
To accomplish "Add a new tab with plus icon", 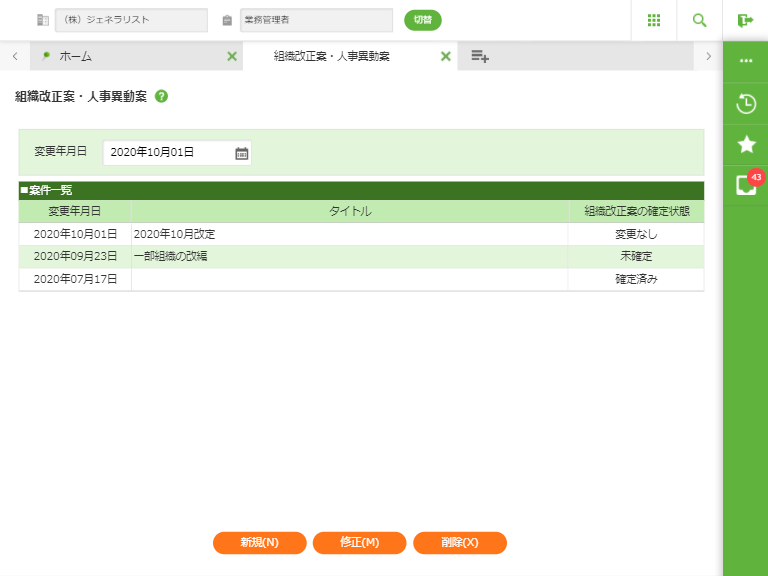I will click(x=480, y=57).
